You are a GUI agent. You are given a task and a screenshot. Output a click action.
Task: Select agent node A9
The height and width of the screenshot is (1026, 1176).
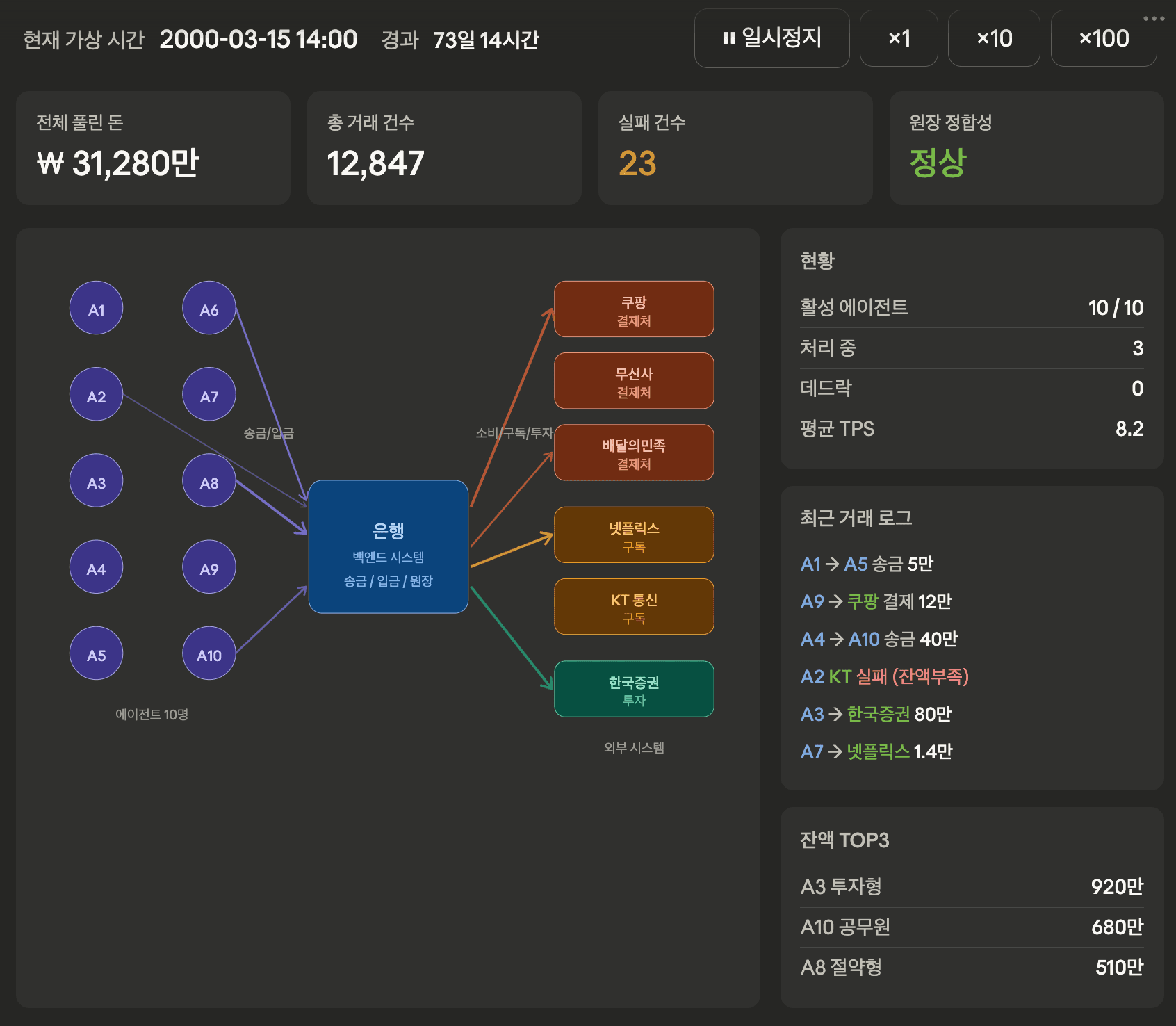click(x=209, y=567)
